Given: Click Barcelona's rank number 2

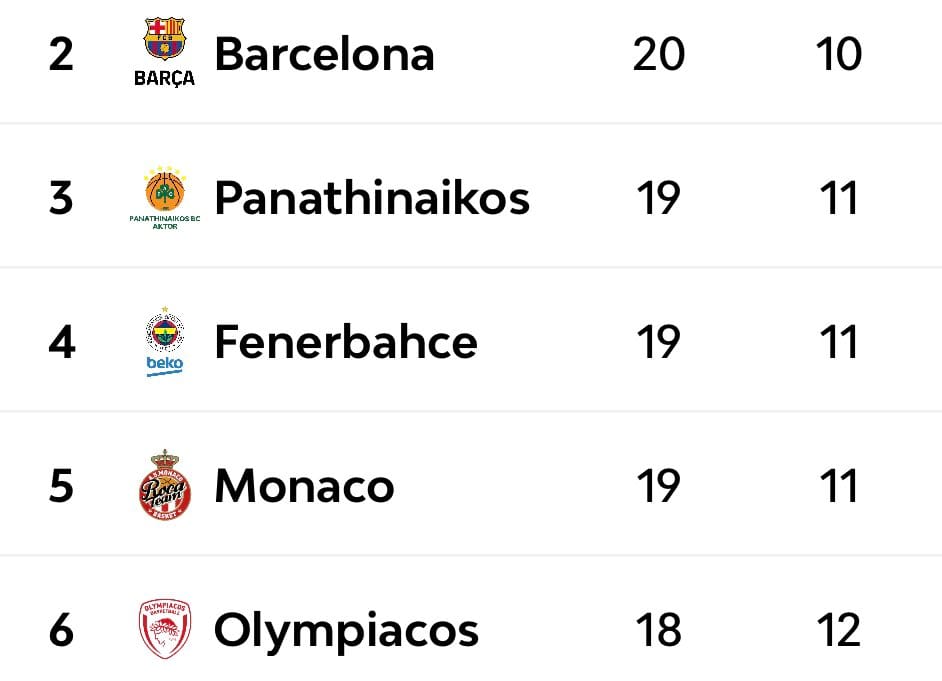Looking at the screenshot, I should (x=61, y=55).
